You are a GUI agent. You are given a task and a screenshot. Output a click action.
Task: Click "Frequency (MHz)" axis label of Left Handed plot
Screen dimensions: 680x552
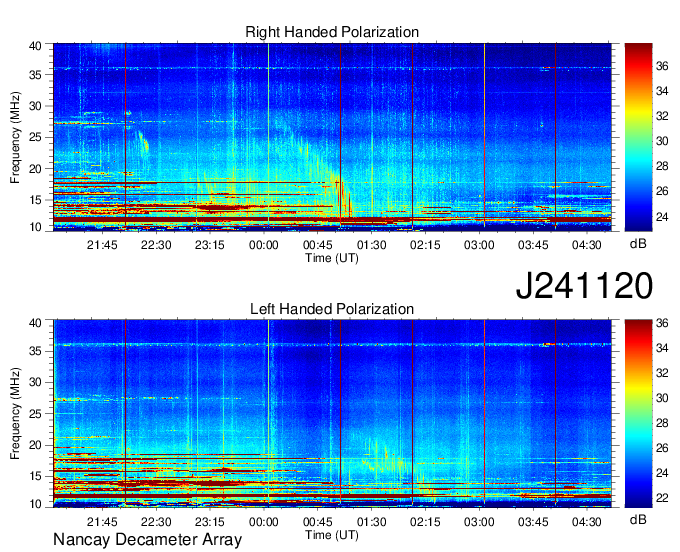[15, 414]
